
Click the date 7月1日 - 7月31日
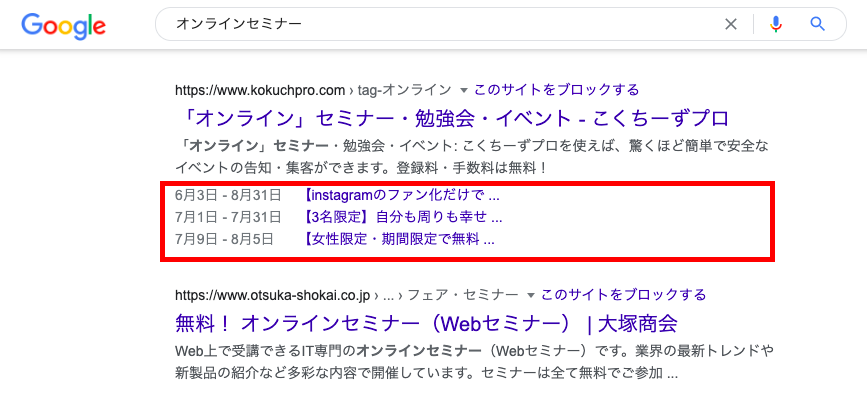228,217
